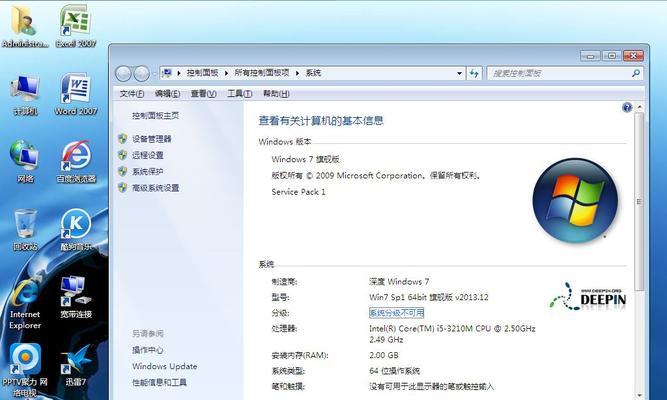Launch PPTV聚力 网络电视 shortcut
667x400 pixels.
pos(25,370)
